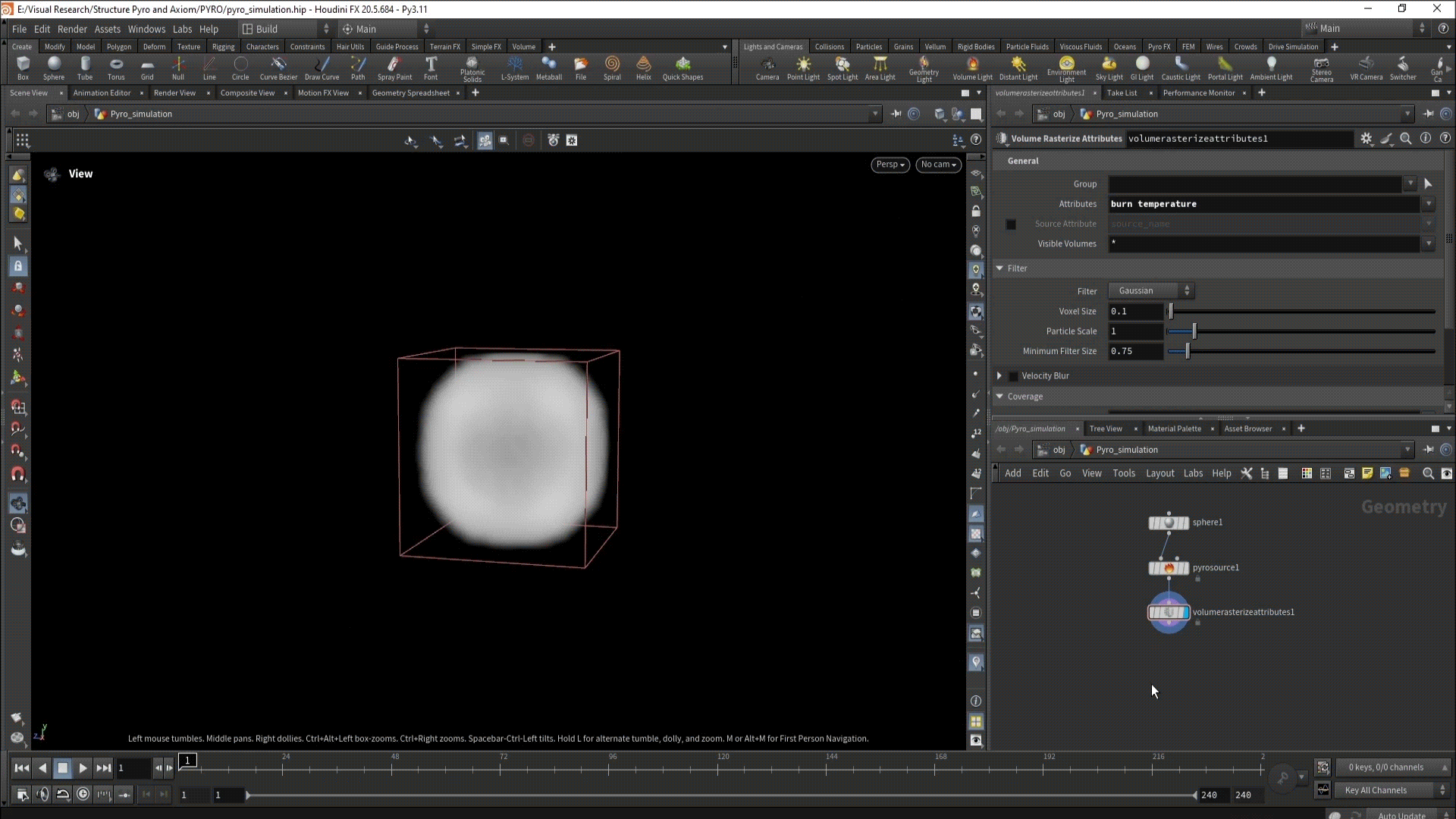Enable the Source Attribute checkbox
Viewport: 1456px width, 819px height.
pyautogui.click(x=1011, y=224)
